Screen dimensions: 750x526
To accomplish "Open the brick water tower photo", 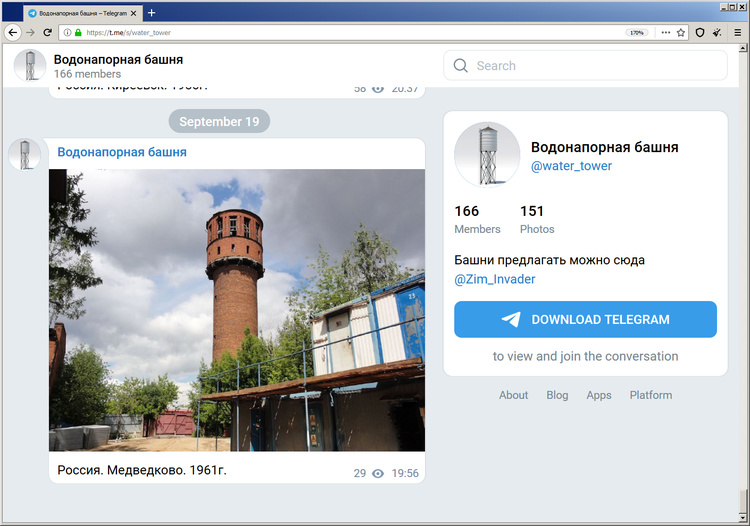I will tap(237, 310).
